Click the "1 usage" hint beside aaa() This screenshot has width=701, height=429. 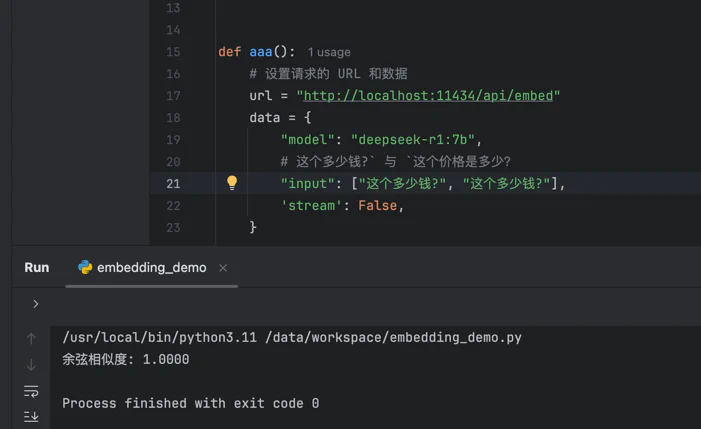tap(328, 52)
